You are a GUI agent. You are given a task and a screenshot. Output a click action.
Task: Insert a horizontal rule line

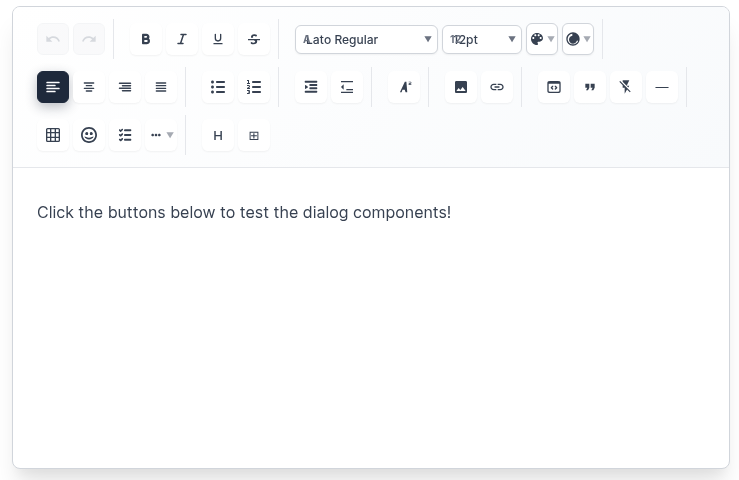point(662,87)
